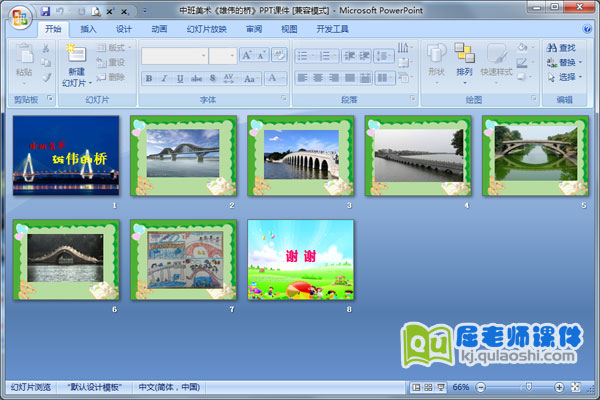Start slide show from status bar icon
This screenshot has width=600, height=400.
pos(441,387)
